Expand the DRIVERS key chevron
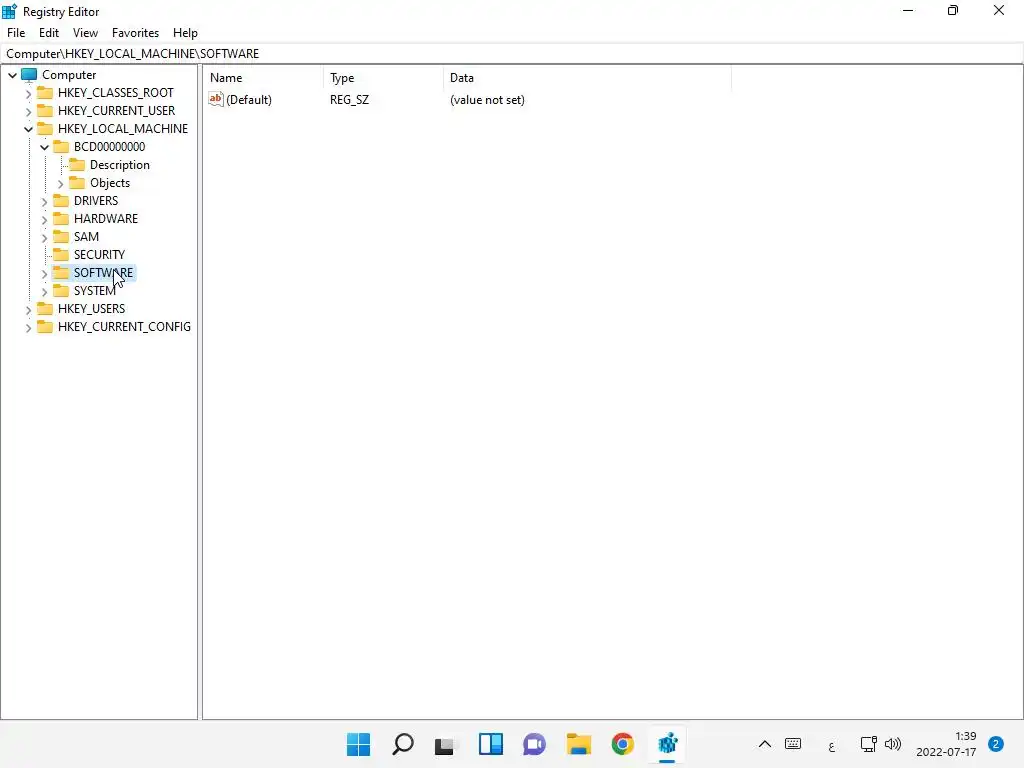This screenshot has height=768, width=1024. tap(44, 201)
